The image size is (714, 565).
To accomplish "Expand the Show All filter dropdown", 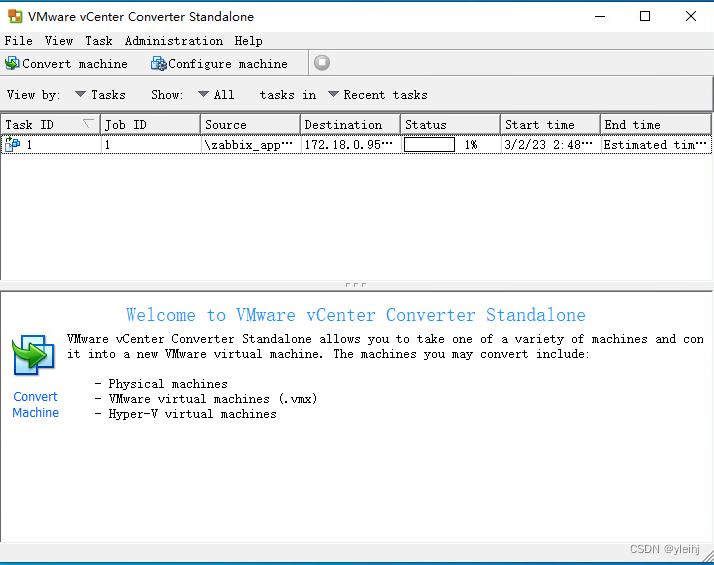I will pos(217,95).
